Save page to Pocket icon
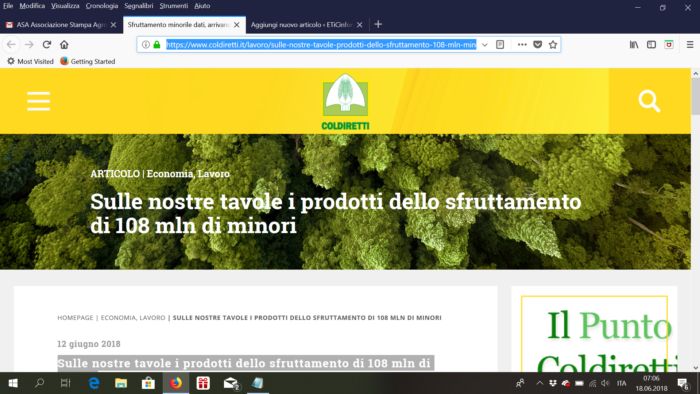700x394 pixels. tap(538, 45)
